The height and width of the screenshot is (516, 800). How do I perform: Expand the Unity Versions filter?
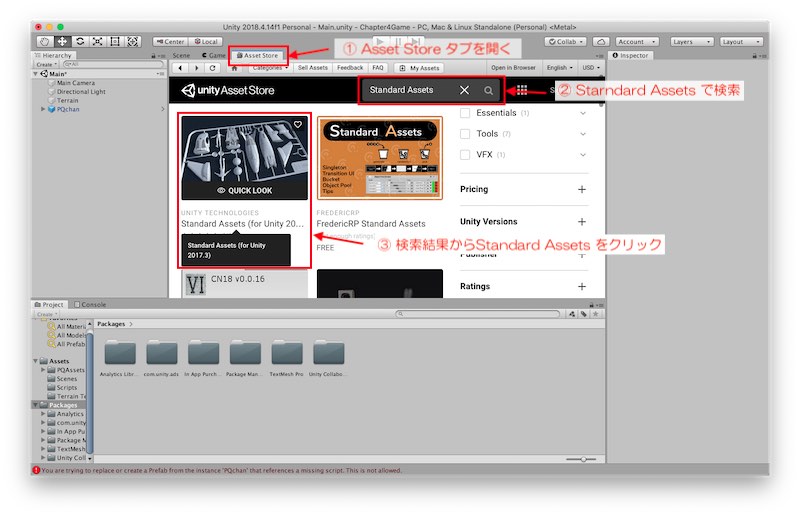click(x=582, y=222)
